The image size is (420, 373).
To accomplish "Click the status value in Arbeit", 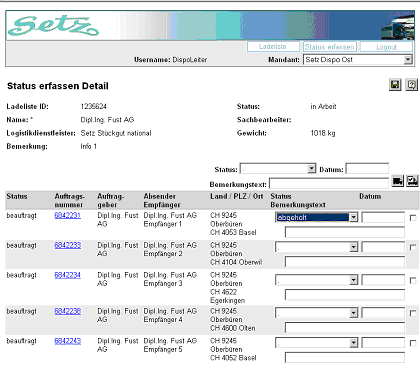I will coord(323,106).
